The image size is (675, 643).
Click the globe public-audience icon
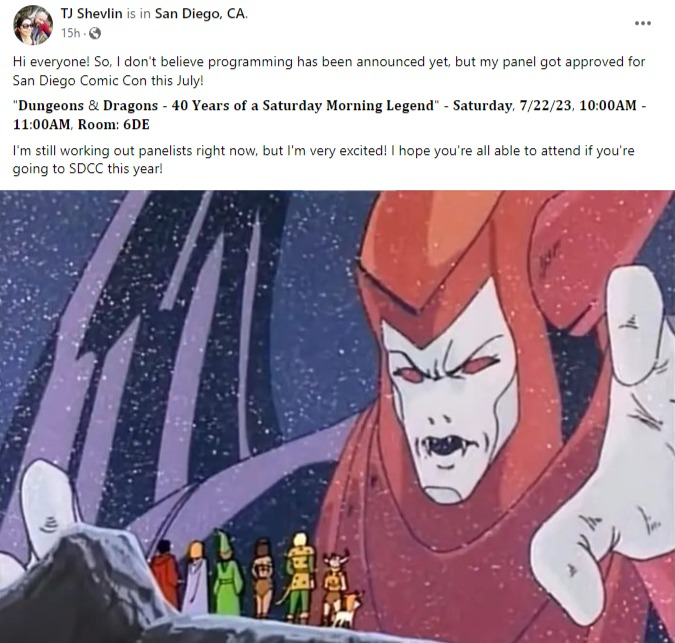click(x=95, y=33)
